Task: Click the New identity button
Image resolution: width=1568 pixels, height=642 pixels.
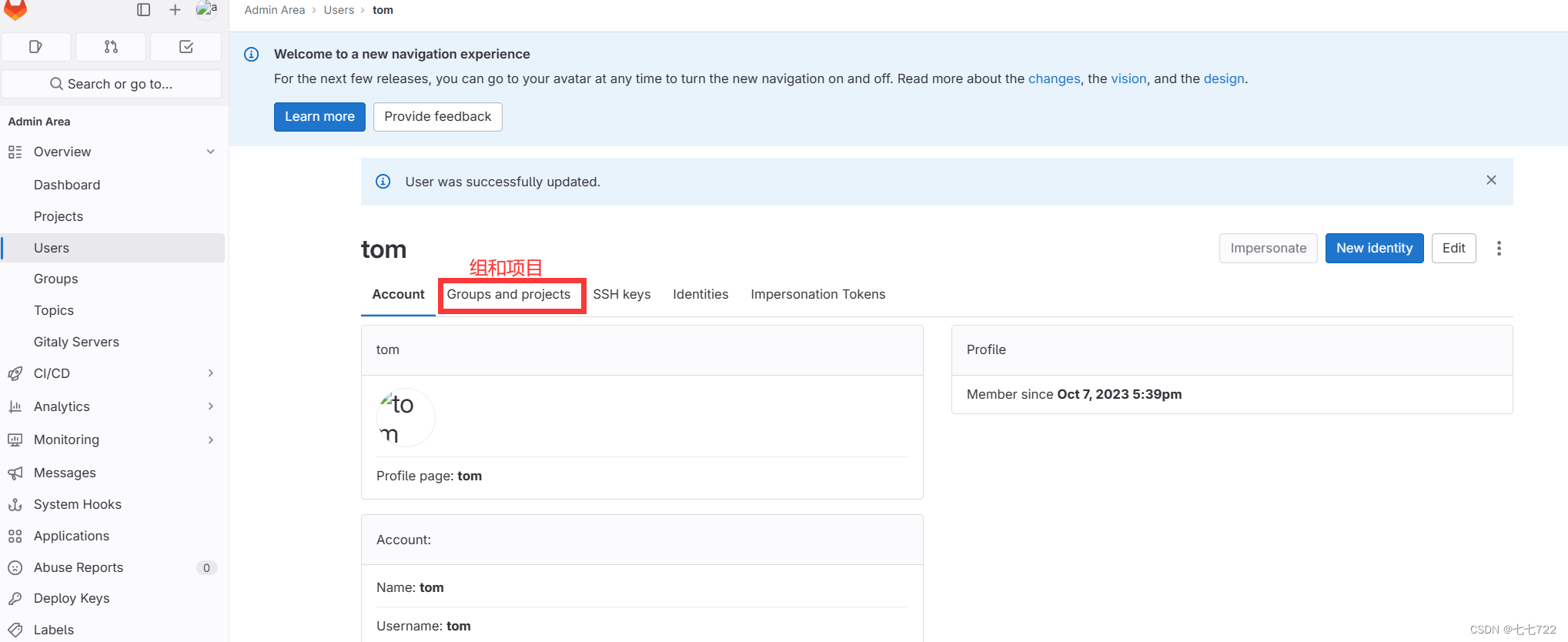Action: point(1374,248)
